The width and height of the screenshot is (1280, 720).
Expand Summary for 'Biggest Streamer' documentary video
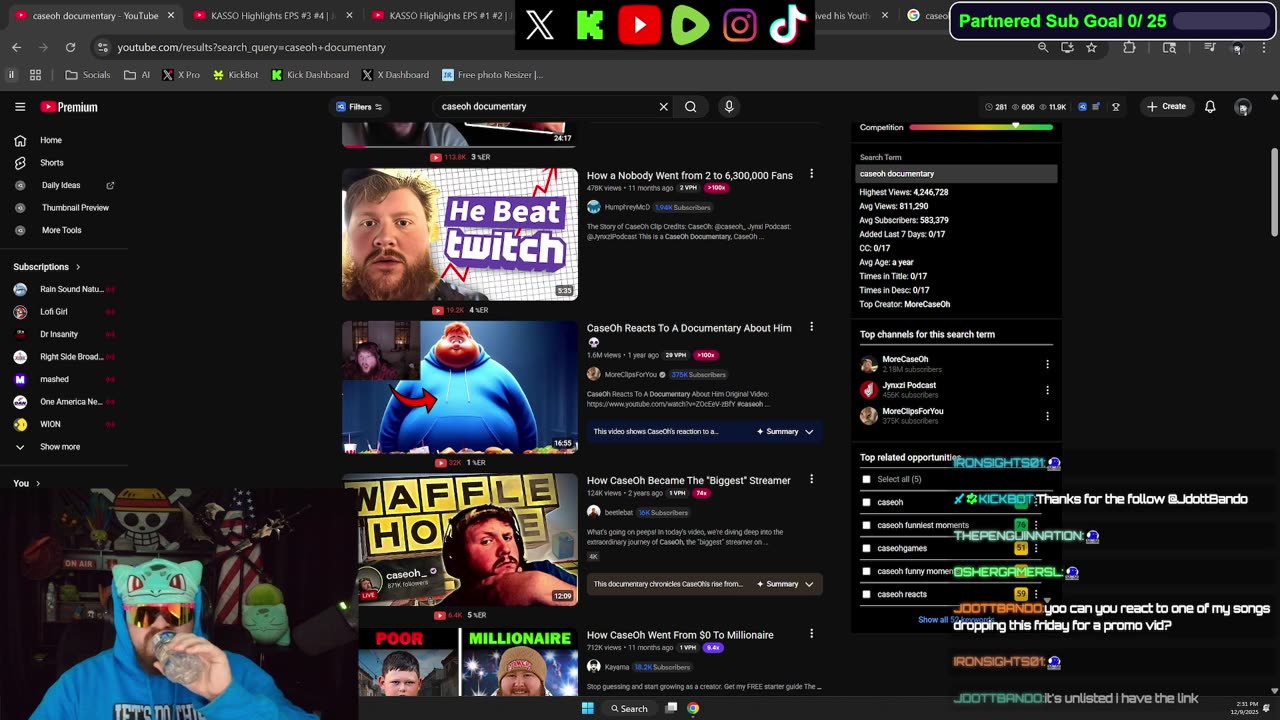coord(785,584)
